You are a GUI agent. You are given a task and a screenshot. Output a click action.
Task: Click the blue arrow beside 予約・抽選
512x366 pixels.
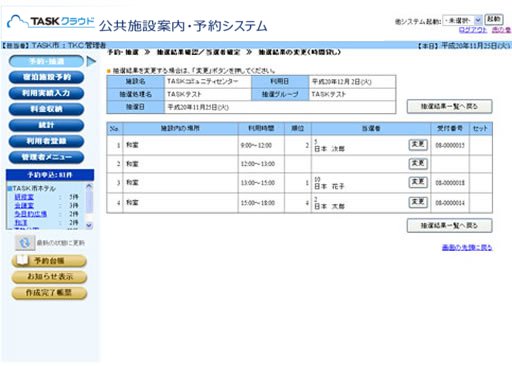(x=91, y=61)
